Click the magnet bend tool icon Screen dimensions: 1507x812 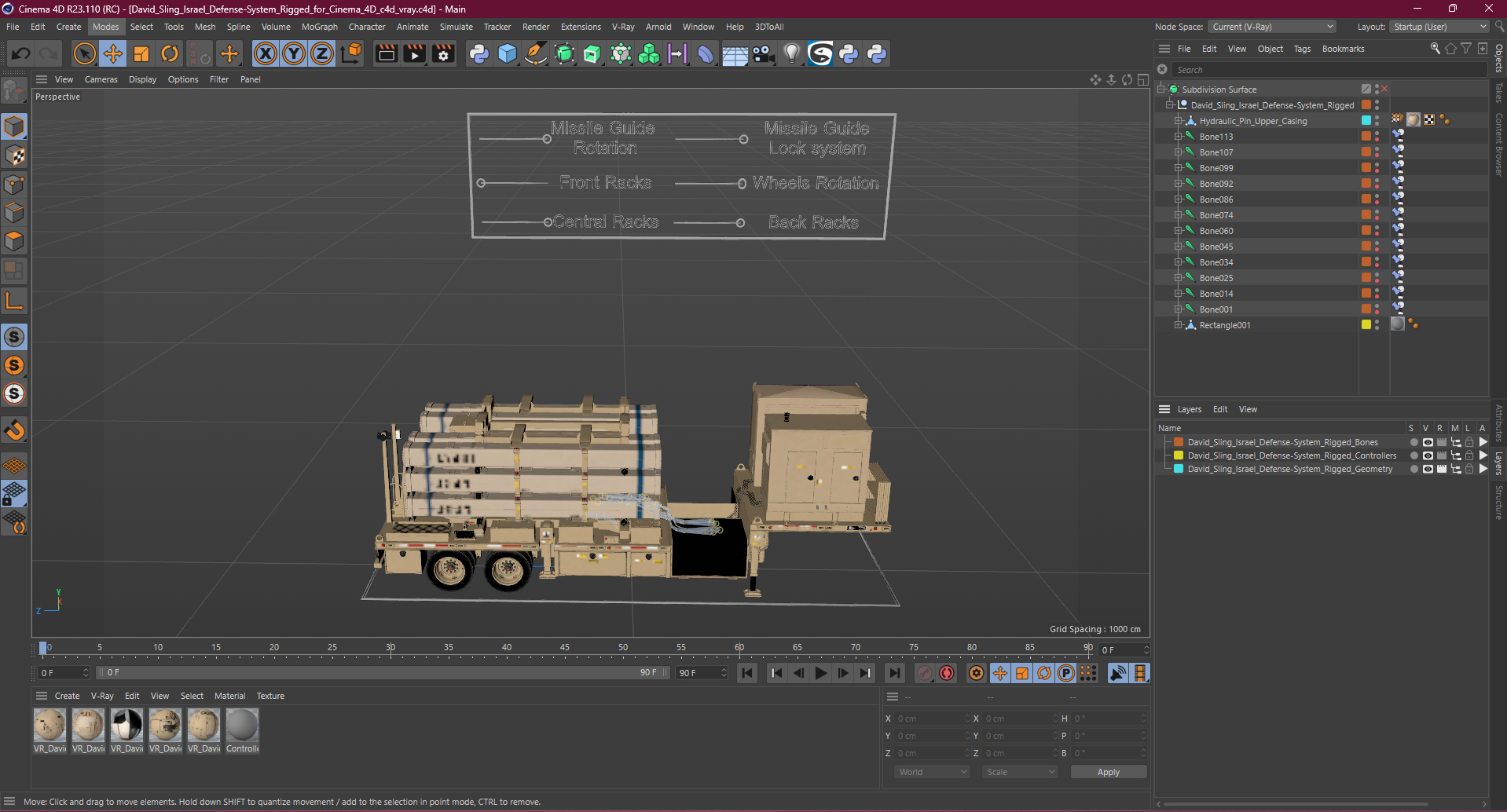(x=14, y=430)
